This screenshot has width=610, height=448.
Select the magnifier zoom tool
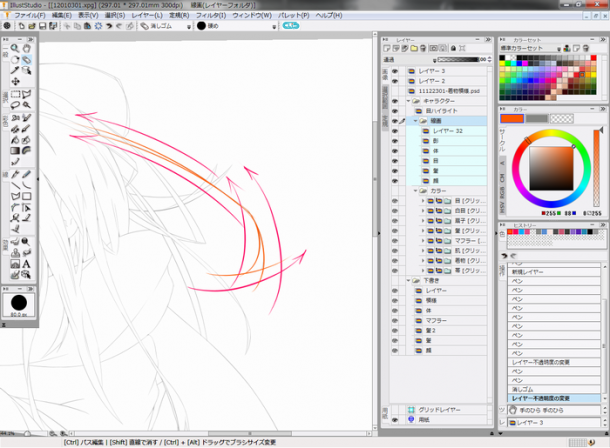[x=15, y=48]
